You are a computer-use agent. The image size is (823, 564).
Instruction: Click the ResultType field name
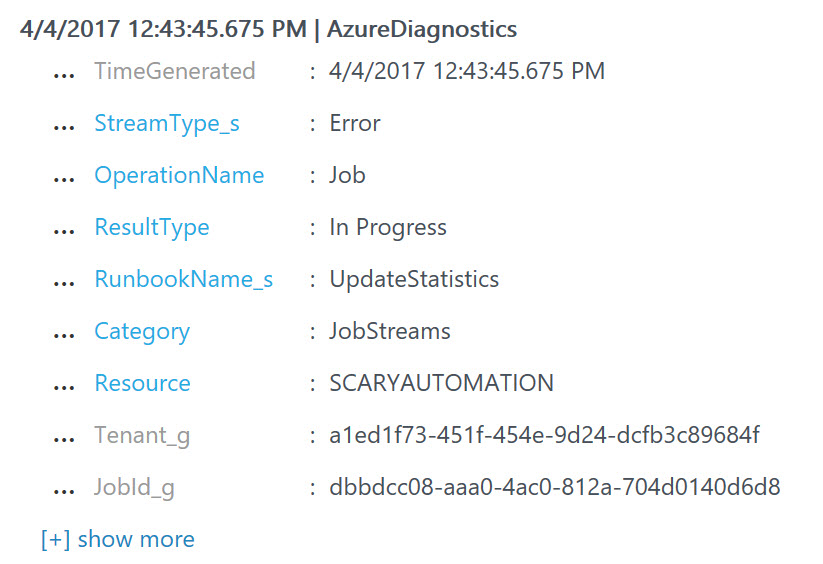(x=152, y=228)
